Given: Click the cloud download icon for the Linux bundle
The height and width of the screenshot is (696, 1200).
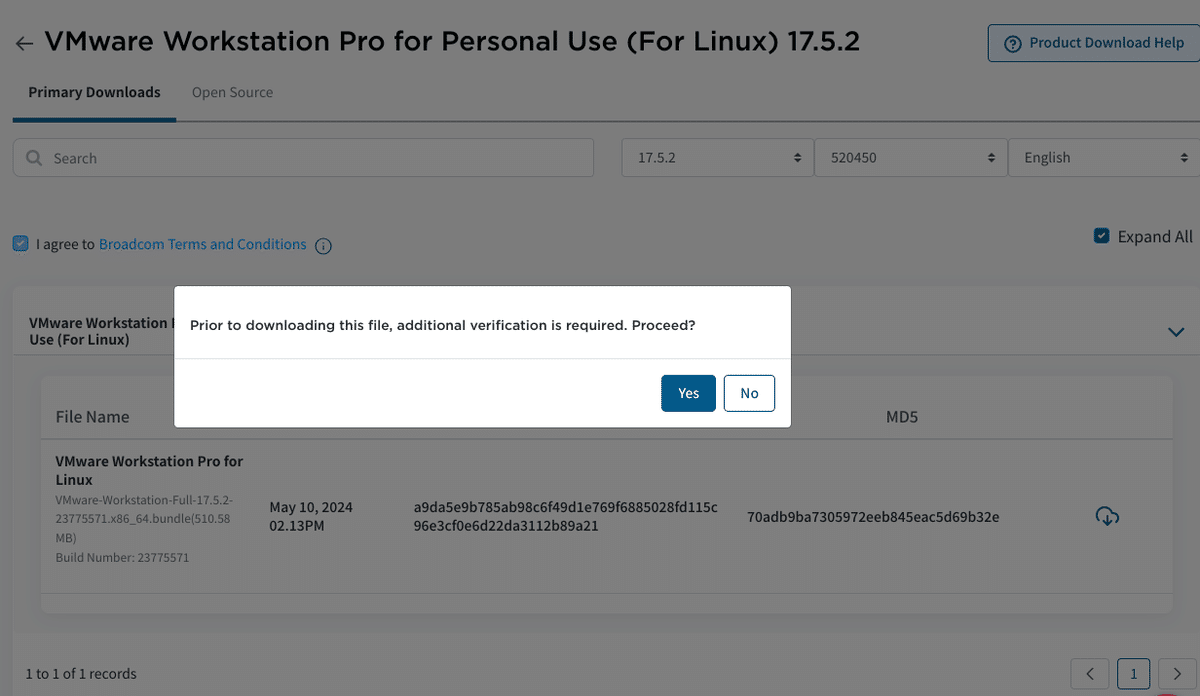Looking at the screenshot, I should pos(1107,517).
